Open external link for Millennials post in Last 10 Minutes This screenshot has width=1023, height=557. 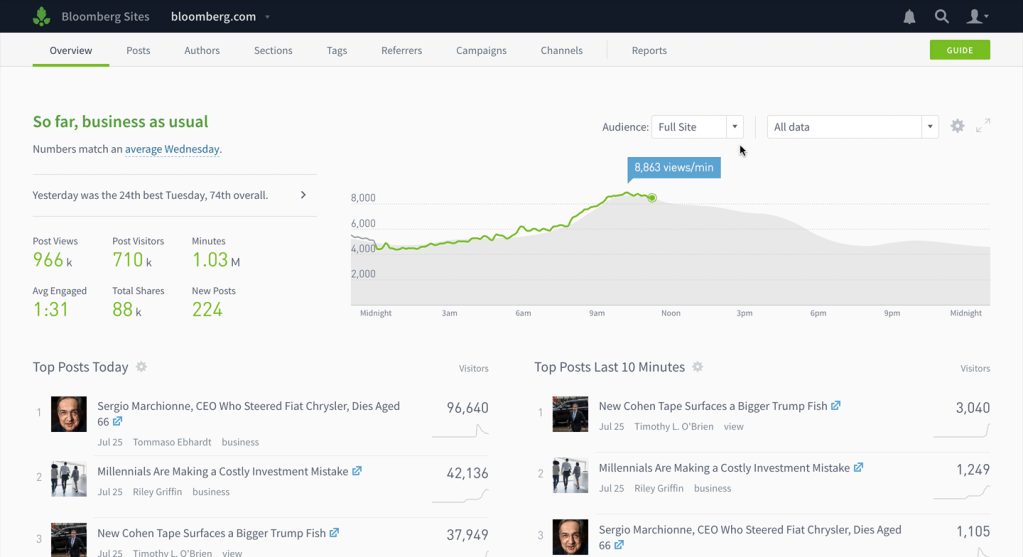[859, 468]
